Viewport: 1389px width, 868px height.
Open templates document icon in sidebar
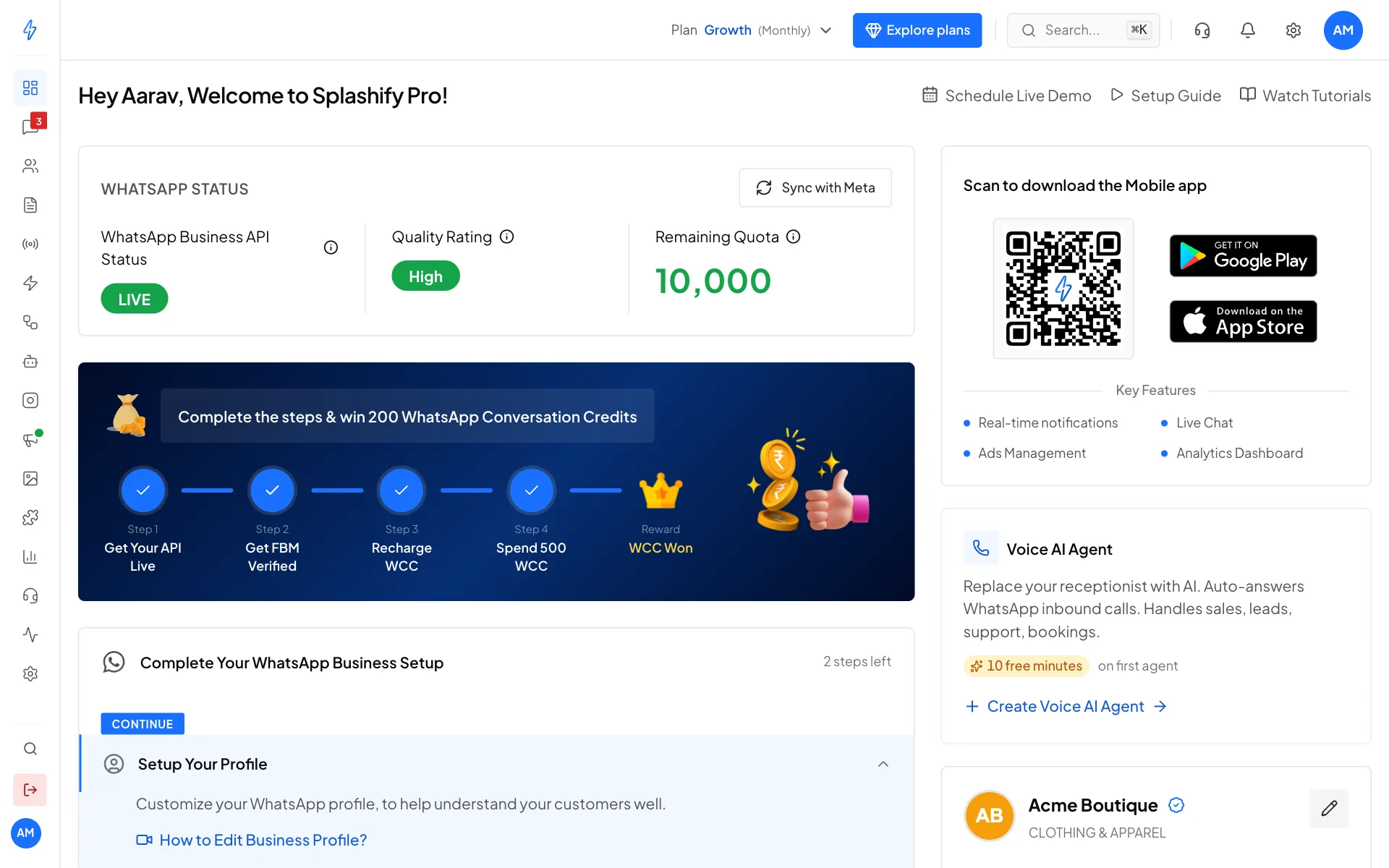click(30, 205)
